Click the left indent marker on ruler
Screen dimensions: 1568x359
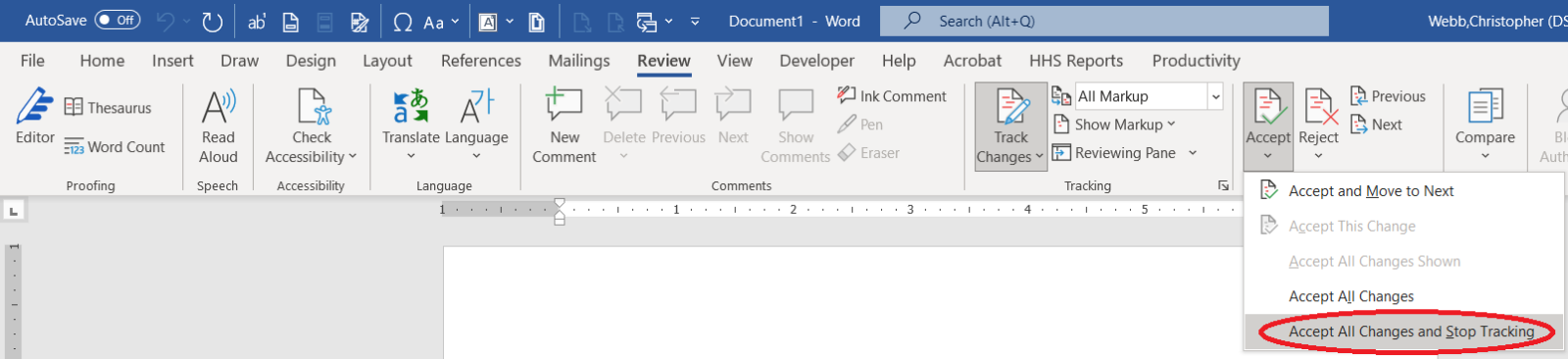(x=560, y=220)
